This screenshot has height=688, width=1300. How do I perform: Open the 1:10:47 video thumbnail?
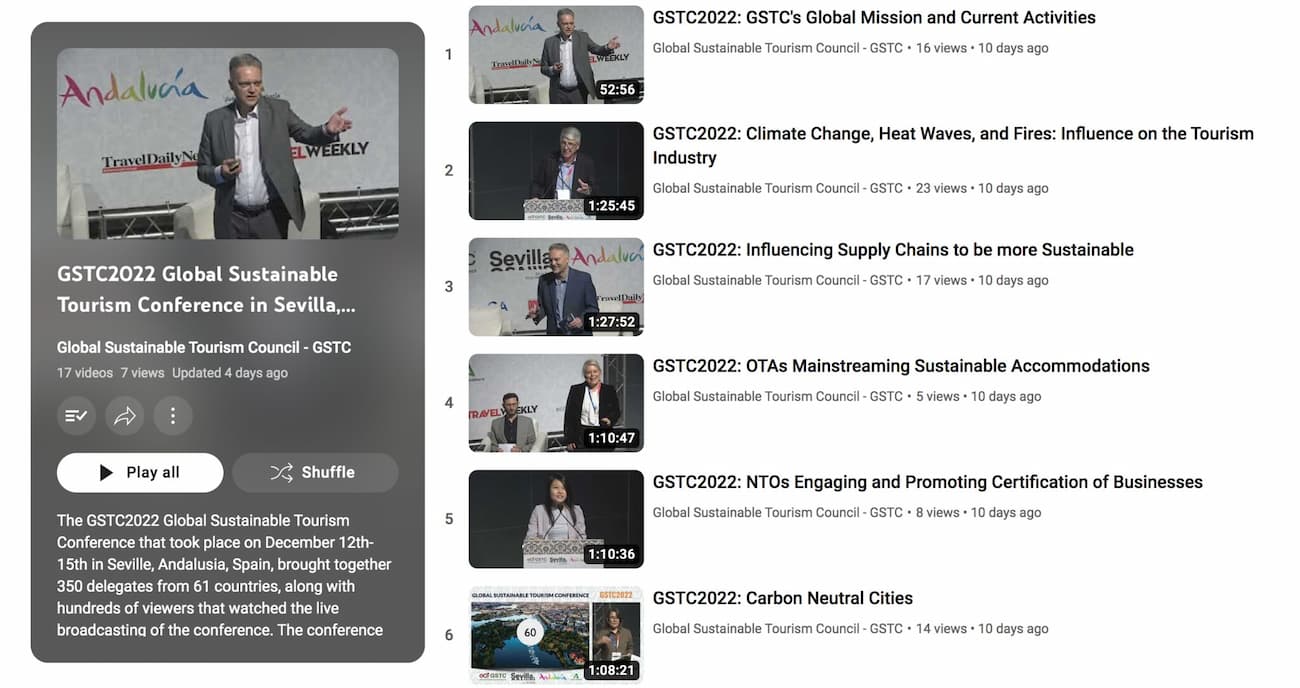[556, 403]
